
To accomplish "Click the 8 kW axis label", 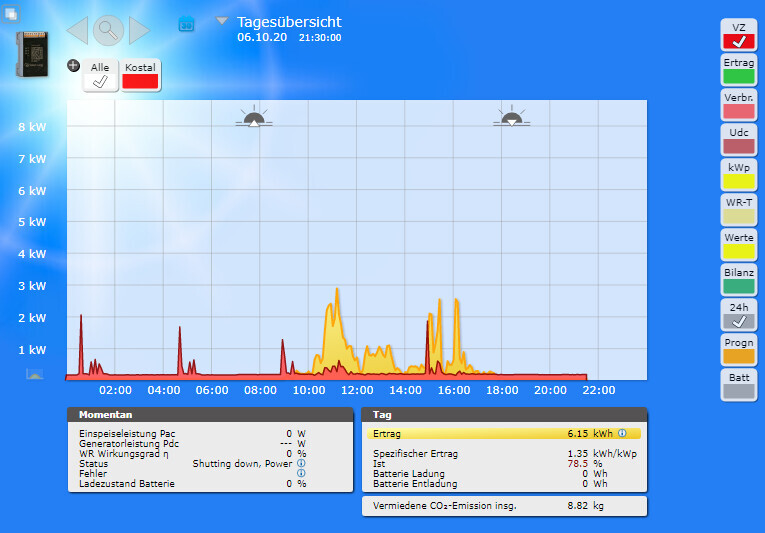I will [x=32, y=127].
